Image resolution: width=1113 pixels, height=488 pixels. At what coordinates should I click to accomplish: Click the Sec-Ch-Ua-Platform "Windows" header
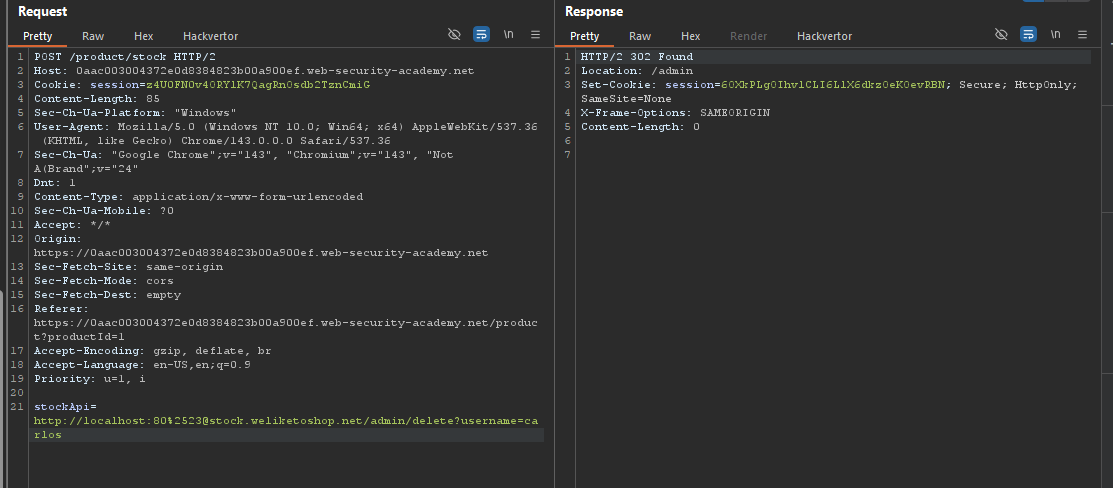click(x=136, y=113)
